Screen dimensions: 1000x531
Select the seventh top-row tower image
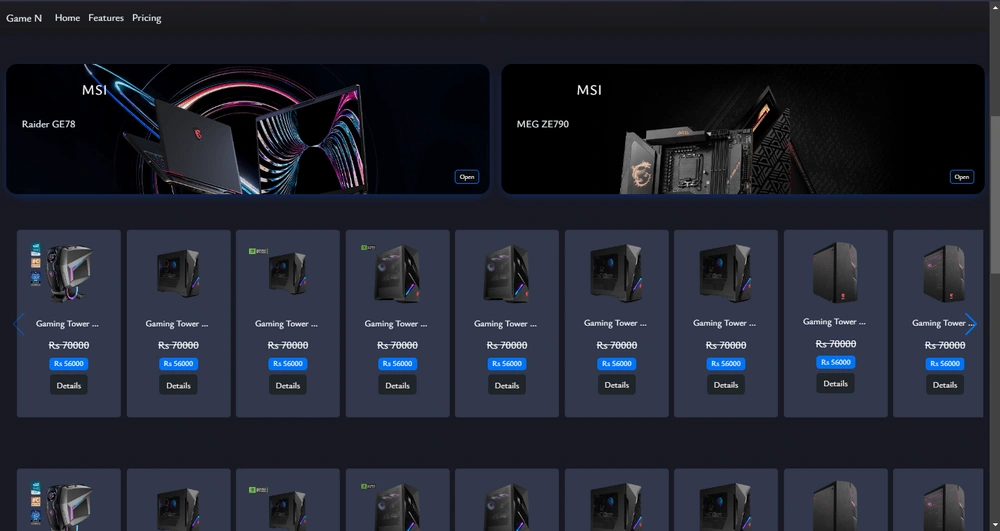tap(726, 273)
